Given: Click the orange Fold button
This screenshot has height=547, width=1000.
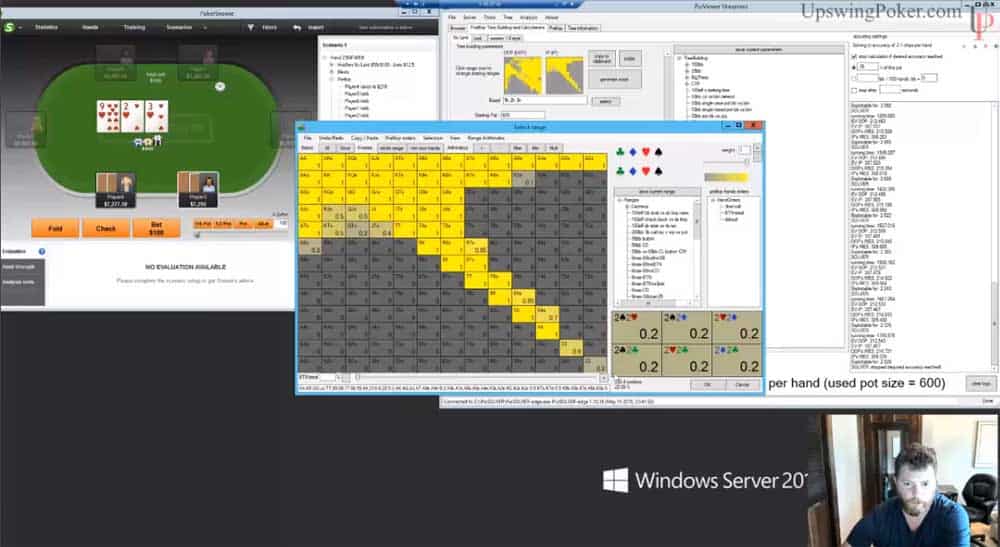Looking at the screenshot, I should 55,228.
